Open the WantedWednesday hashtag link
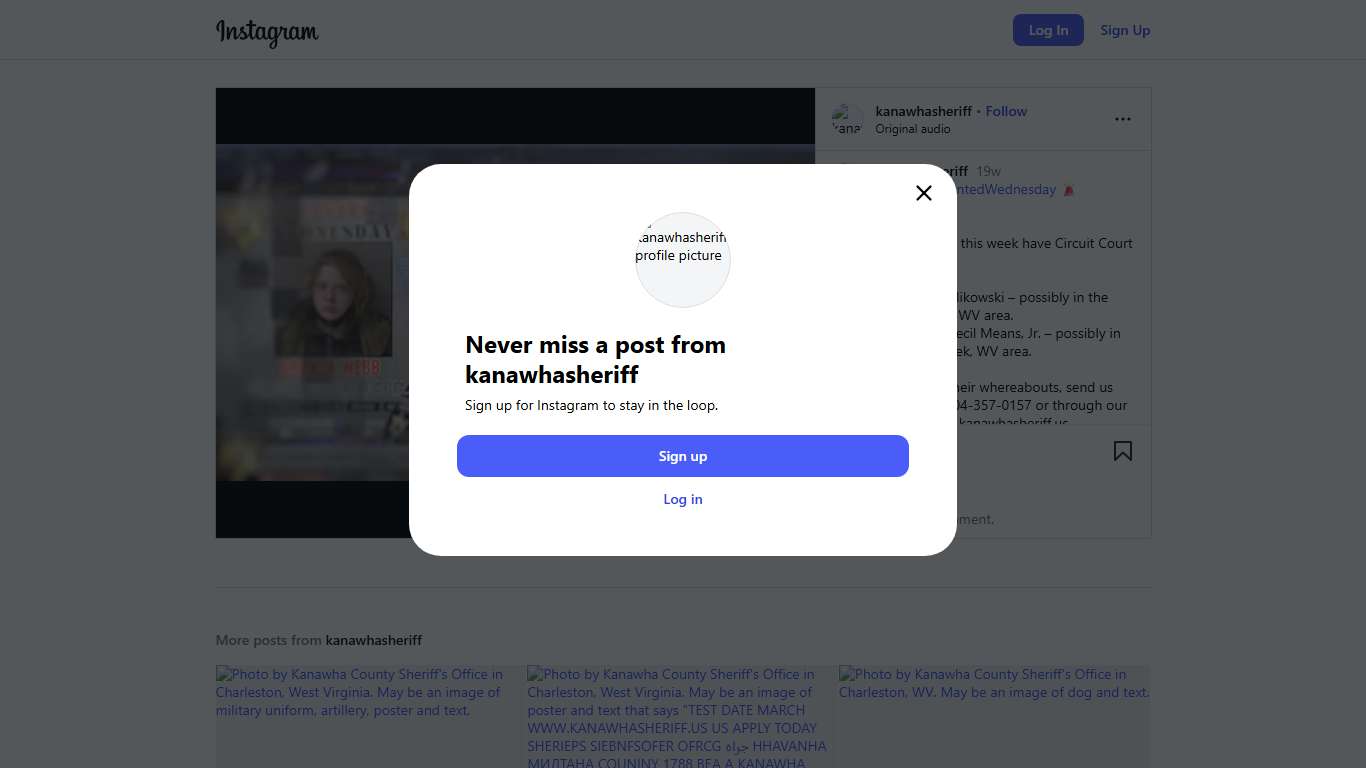The height and width of the screenshot is (768, 1366). (1005, 189)
